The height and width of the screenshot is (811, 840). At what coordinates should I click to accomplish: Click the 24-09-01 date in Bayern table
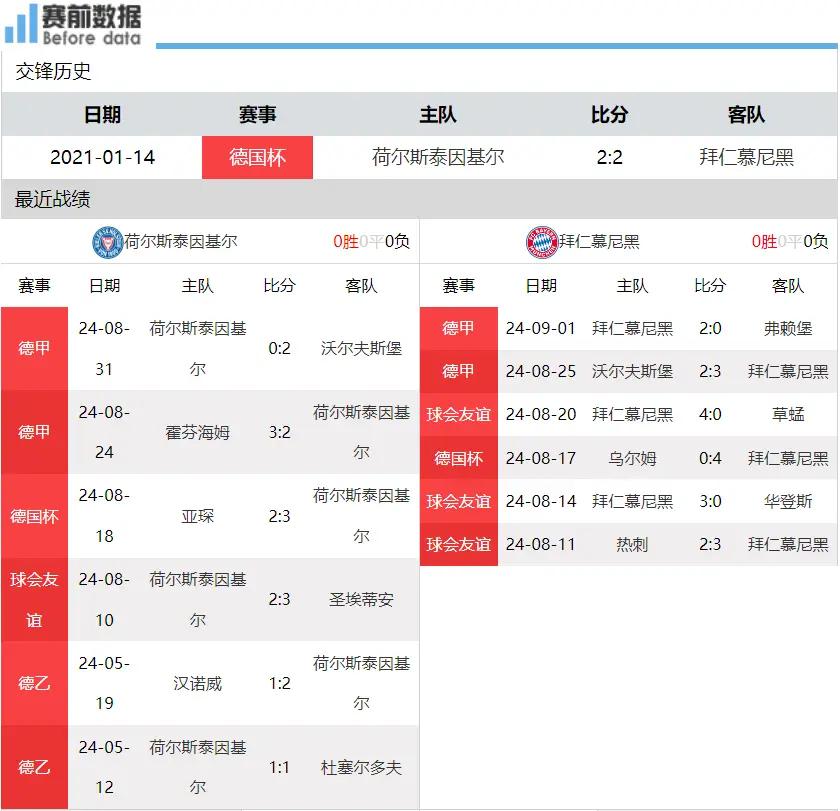pos(541,328)
